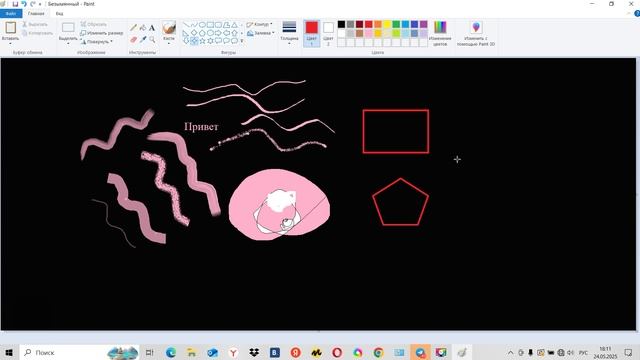The height and width of the screenshot is (360, 640).
Task: Switch to the Home (Главная) tab
Action: click(36, 13)
